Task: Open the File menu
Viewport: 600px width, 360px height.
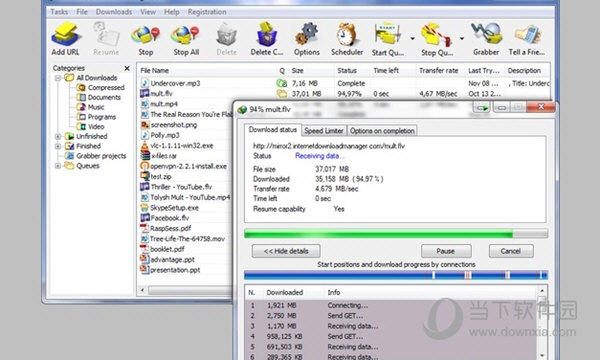Action: coord(82,12)
